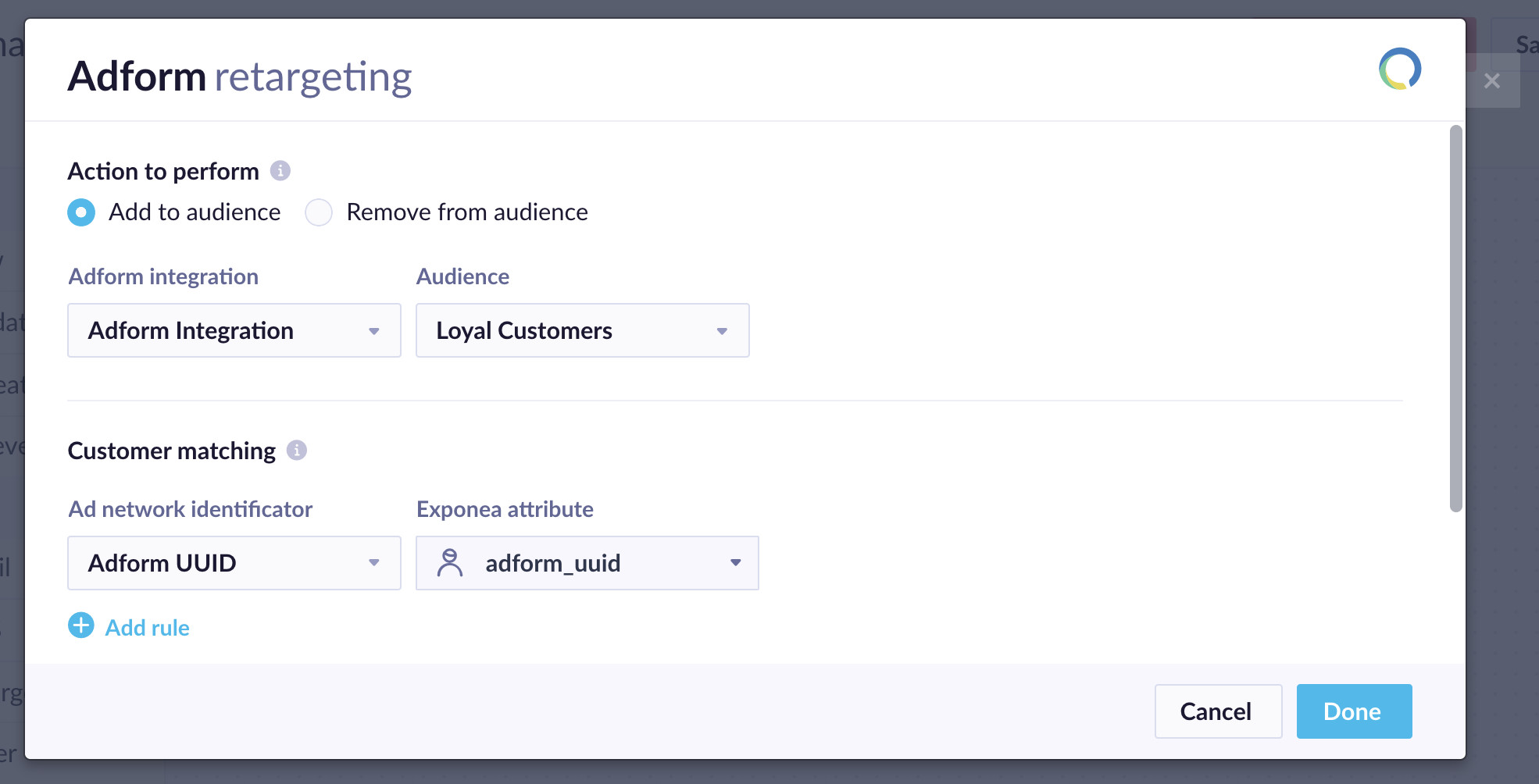Select the Remove from audience radio button

tap(319, 212)
